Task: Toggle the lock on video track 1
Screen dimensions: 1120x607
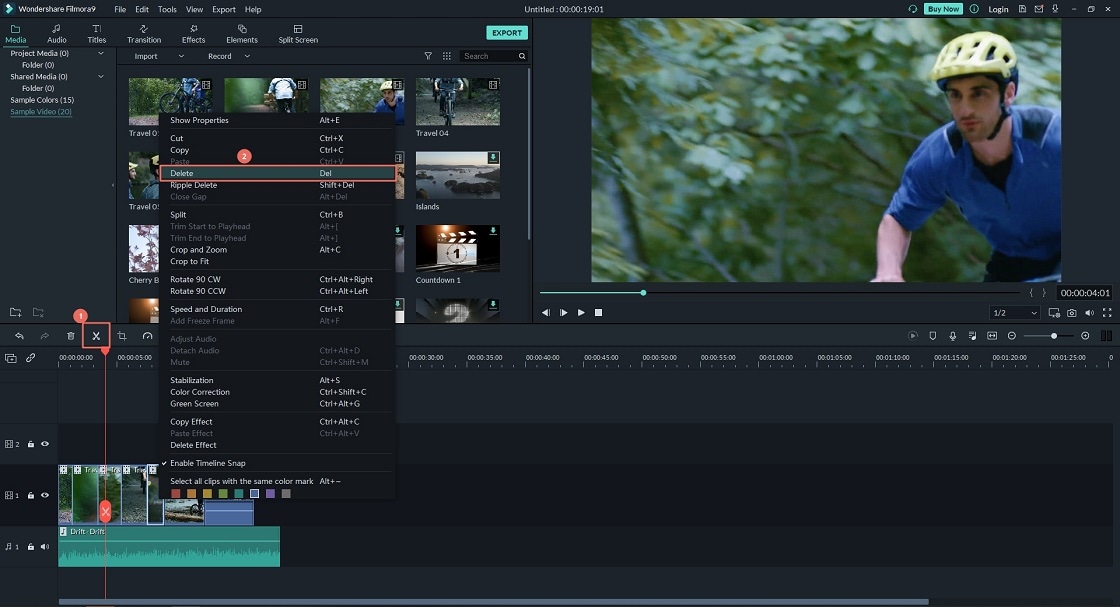Action: (x=31, y=495)
